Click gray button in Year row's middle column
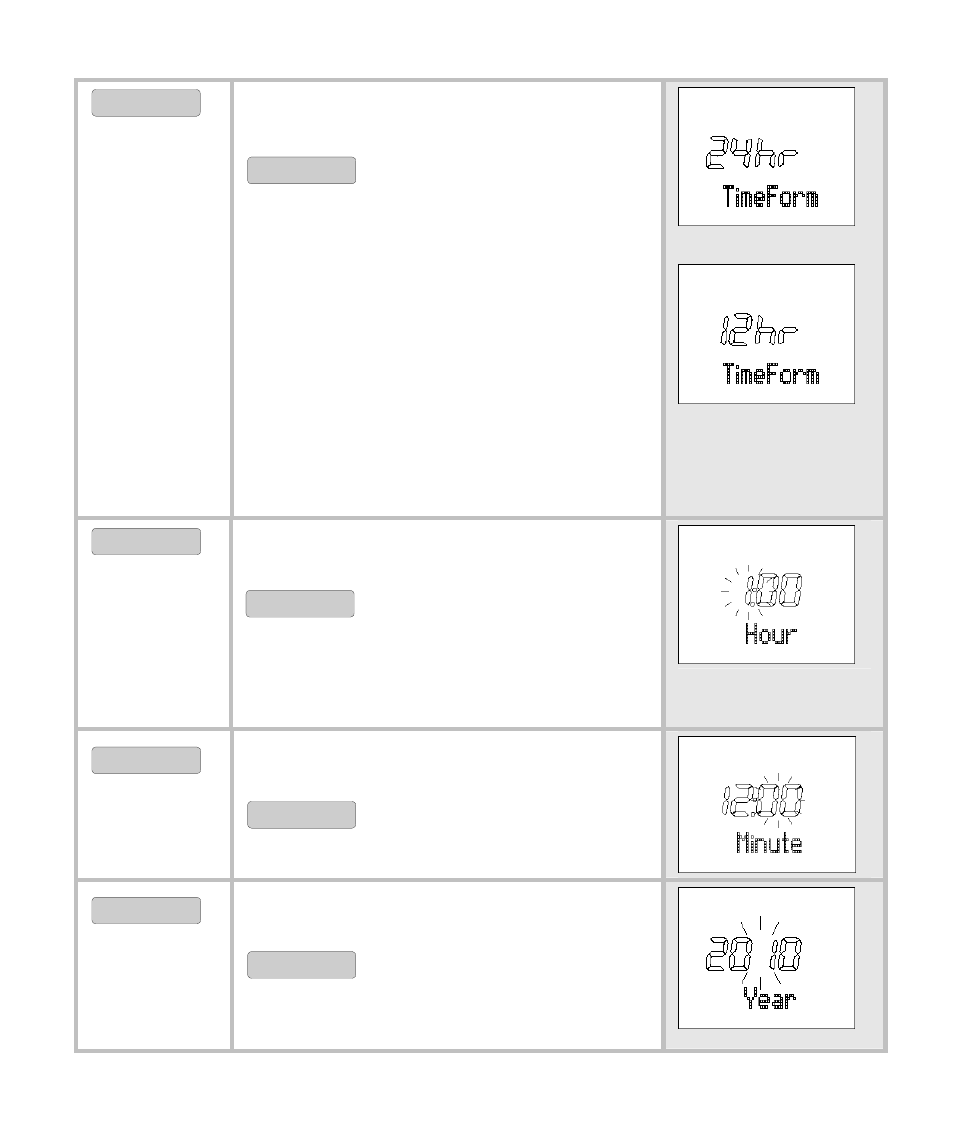 [301, 965]
